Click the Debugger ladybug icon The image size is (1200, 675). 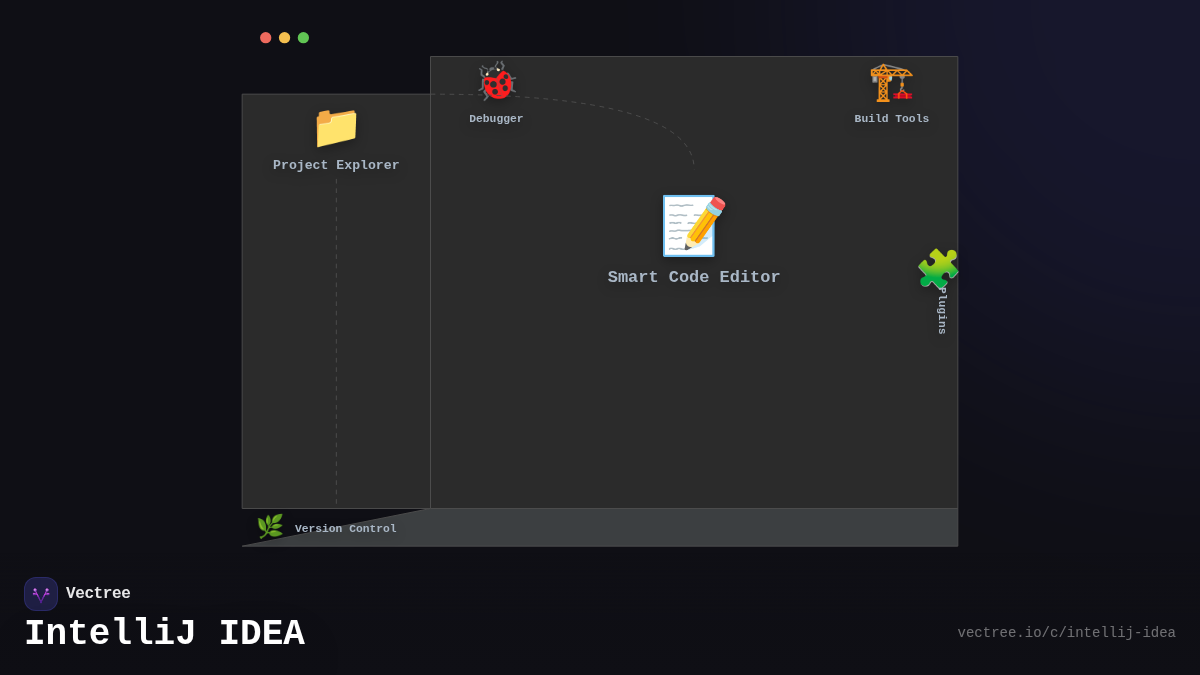click(x=496, y=82)
